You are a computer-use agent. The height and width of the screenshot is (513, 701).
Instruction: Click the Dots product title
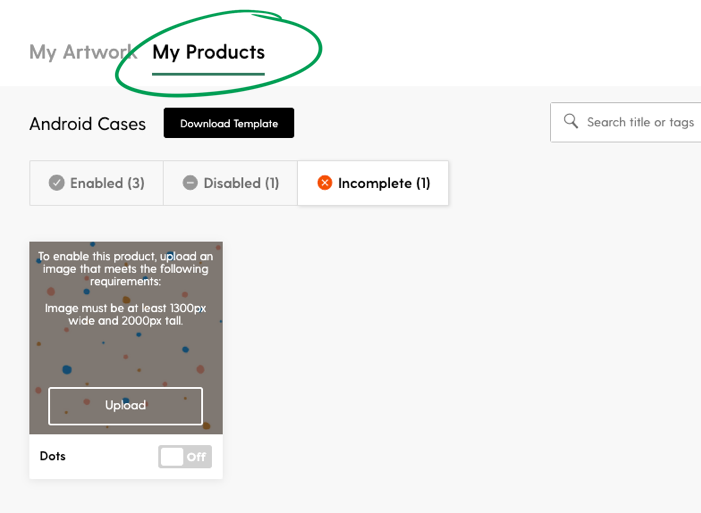click(x=53, y=456)
